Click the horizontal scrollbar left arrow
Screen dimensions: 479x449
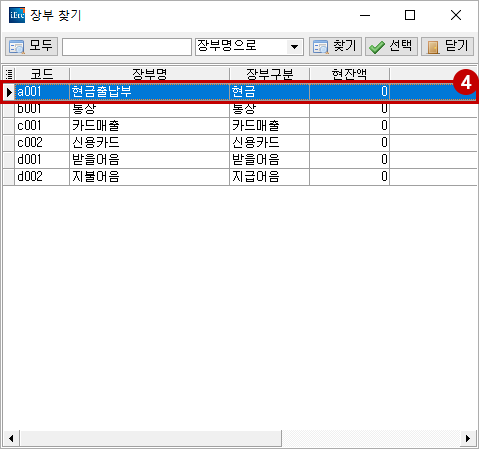tap(11, 438)
